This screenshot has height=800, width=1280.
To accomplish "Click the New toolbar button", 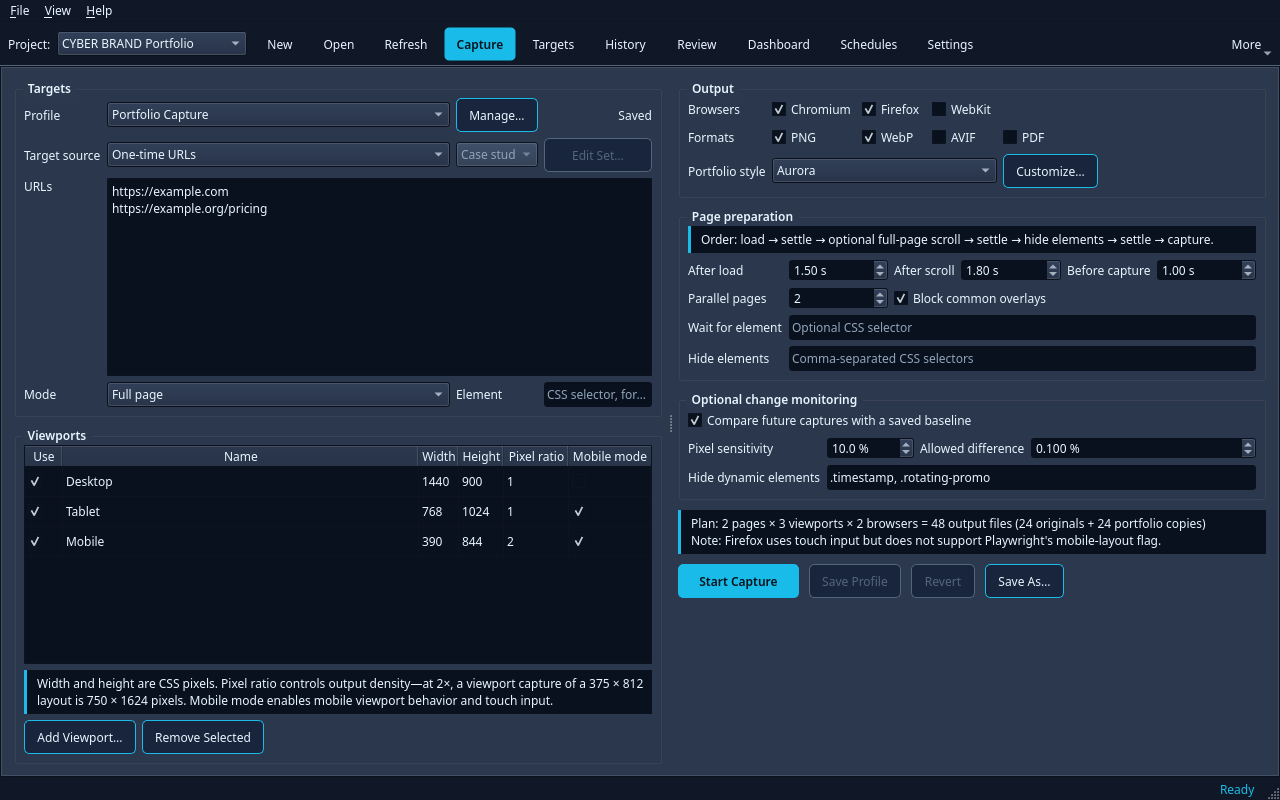I will pyautogui.click(x=280, y=45).
